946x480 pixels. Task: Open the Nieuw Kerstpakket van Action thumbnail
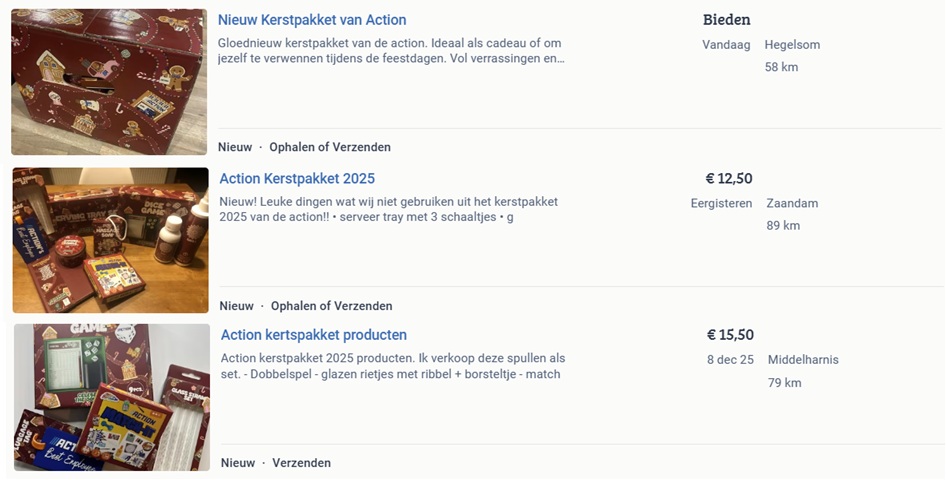(x=109, y=82)
